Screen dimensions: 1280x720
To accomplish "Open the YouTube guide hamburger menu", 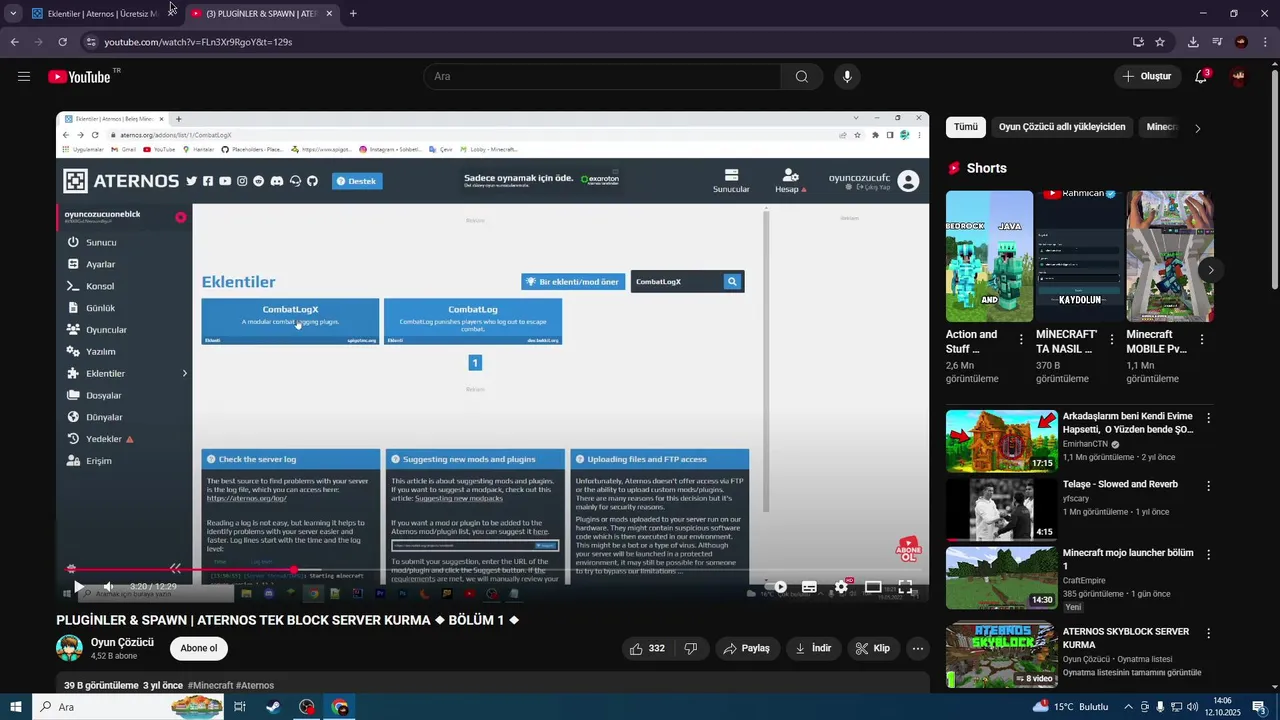I will point(24,76).
